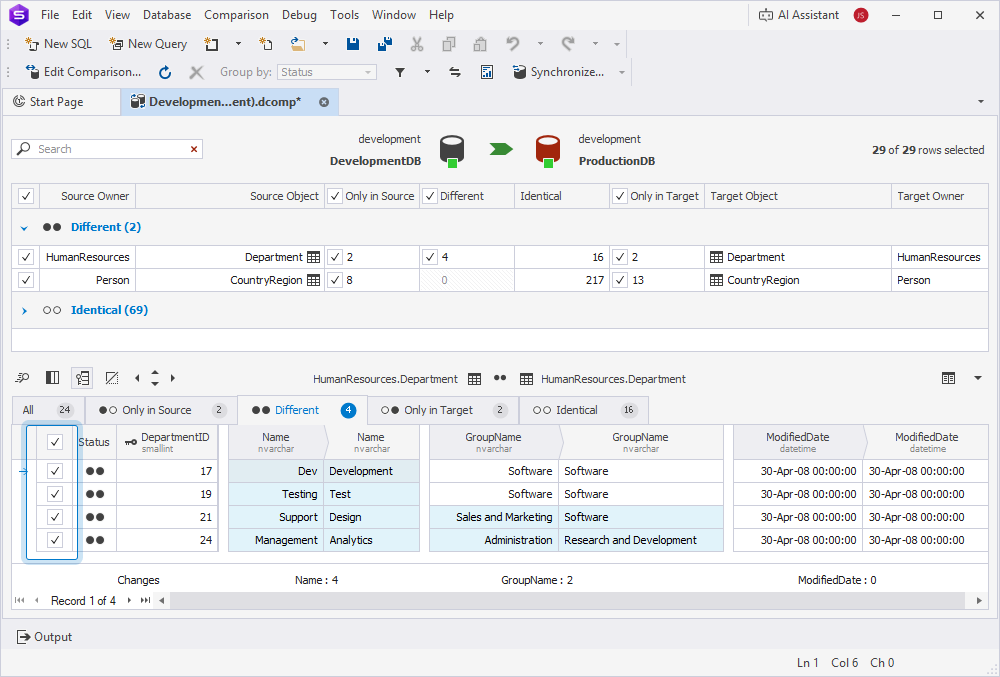Expand the Identical (69) group
Screen dimensions: 1000x677
23,310
